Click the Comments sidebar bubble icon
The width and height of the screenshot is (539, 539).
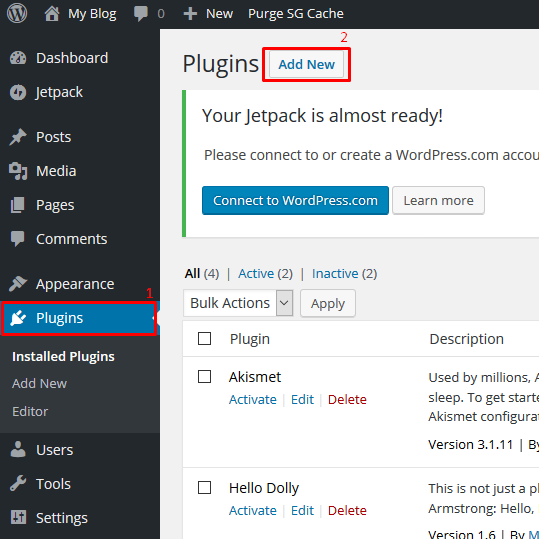18,239
